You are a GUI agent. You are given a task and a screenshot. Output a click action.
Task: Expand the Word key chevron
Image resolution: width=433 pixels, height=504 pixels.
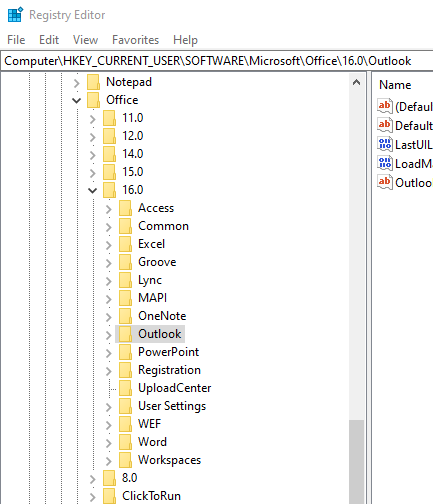click(109, 443)
